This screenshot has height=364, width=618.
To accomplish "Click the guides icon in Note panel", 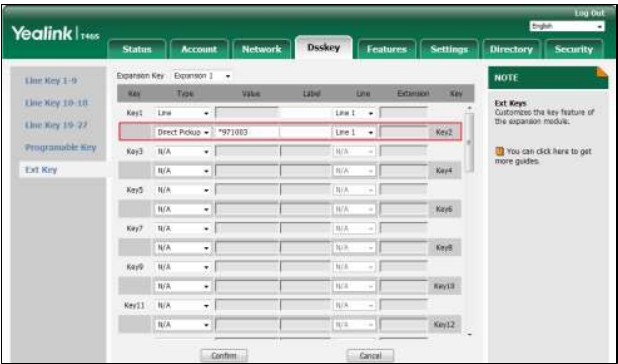I will pyautogui.click(x=499, y=152).
